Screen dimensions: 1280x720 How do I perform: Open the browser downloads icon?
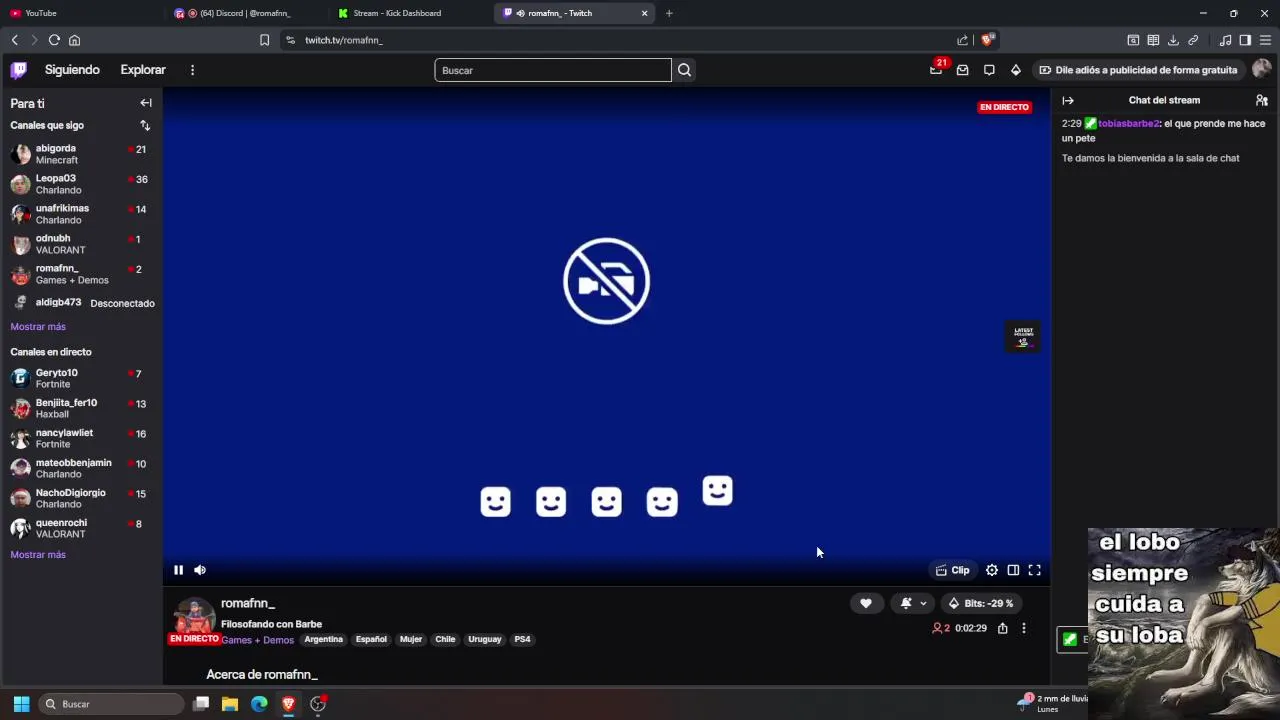[1173, 40]
